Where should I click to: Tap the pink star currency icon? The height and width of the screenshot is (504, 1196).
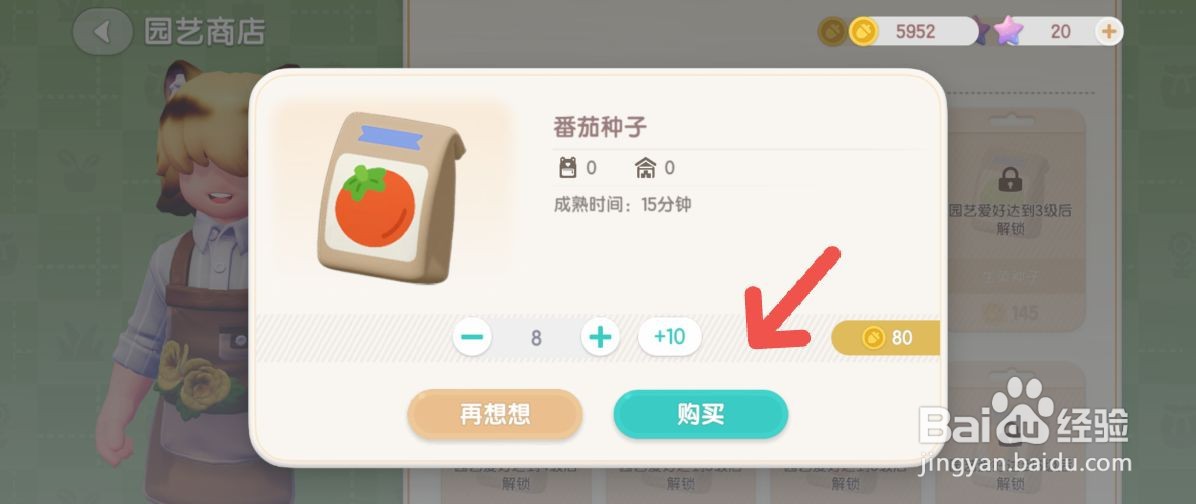(x=1008, y=31)
